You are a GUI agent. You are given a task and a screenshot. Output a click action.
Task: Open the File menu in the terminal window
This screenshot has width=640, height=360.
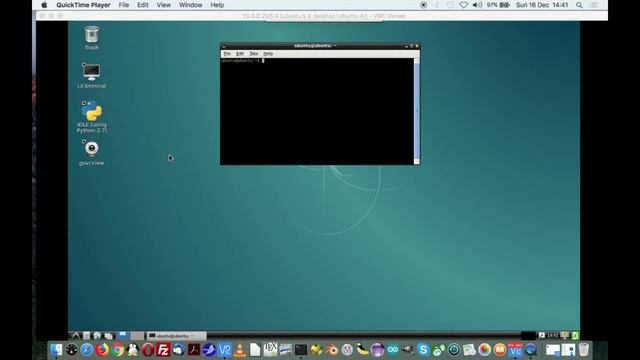click(x=227, y=54)
